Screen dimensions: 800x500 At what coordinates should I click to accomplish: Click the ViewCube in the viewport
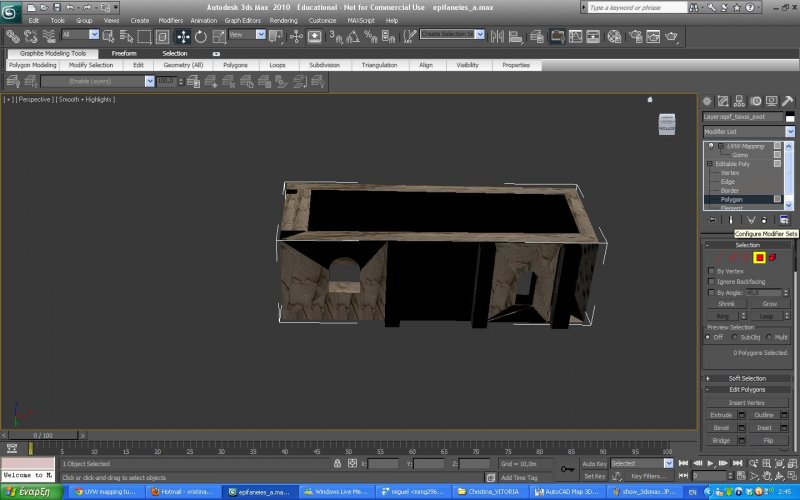[x=667, y=123]
